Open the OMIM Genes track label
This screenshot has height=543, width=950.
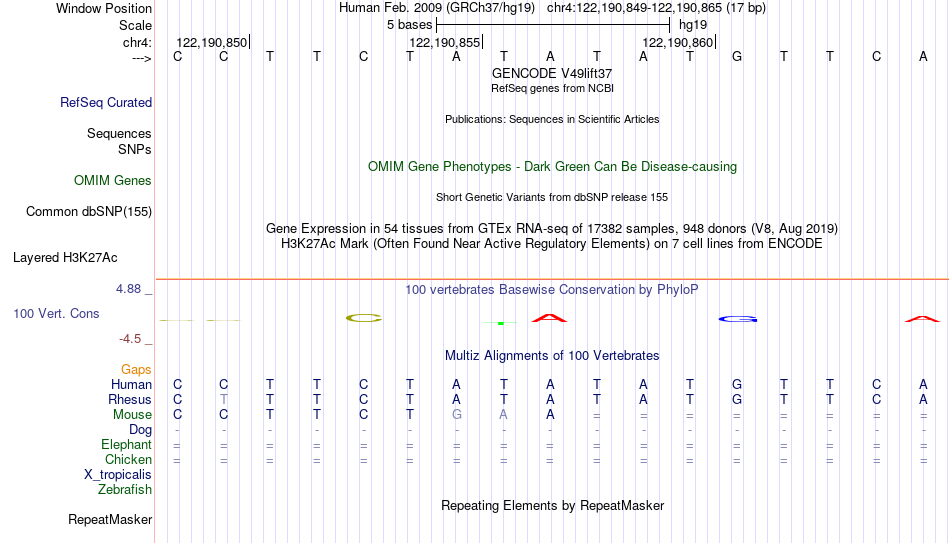click(113, 181)
